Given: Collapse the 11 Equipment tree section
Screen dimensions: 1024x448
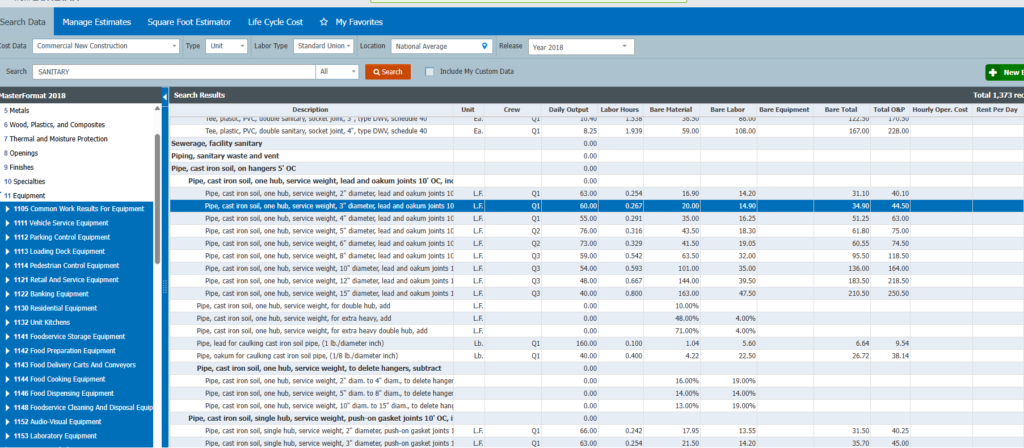Looking at the screenshot, I should [1, 195].
